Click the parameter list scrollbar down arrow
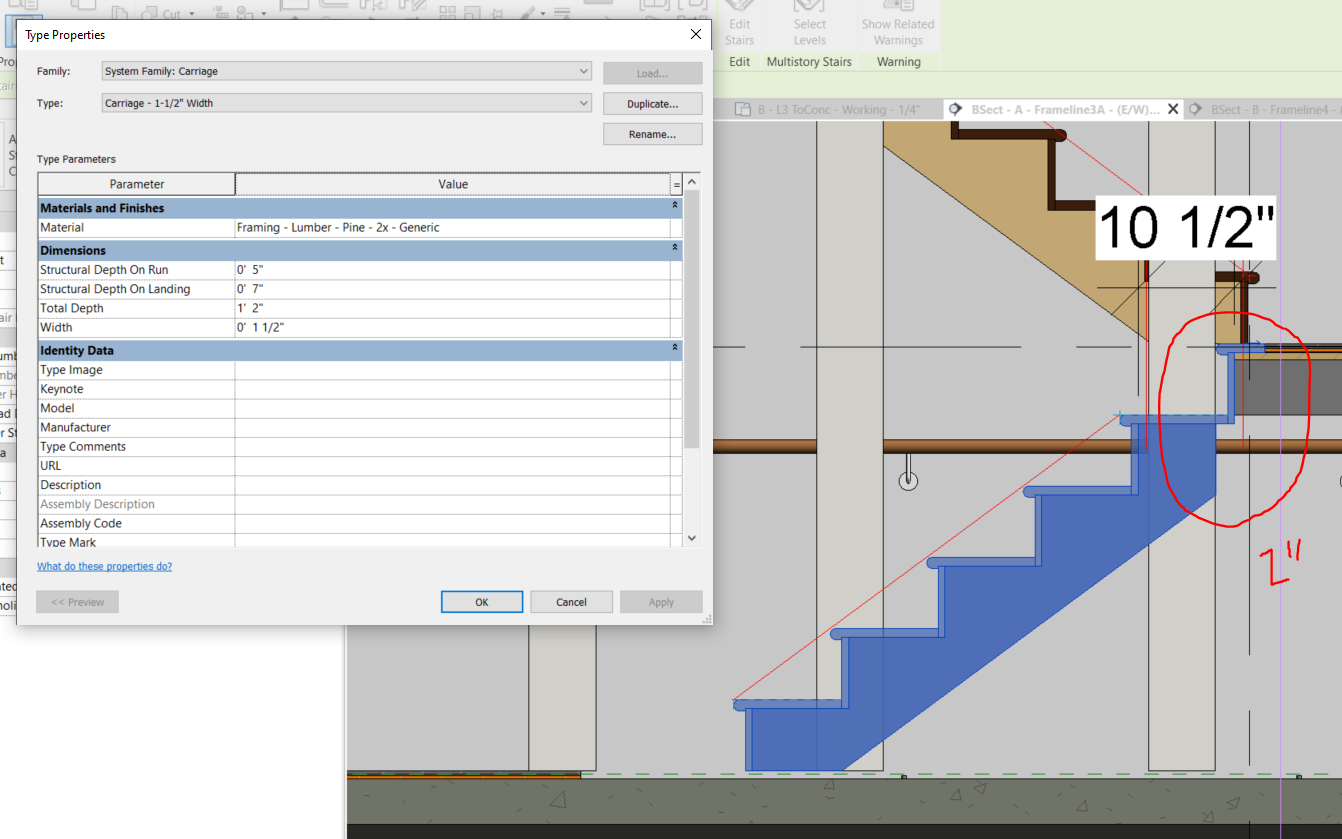 point(691,537)
